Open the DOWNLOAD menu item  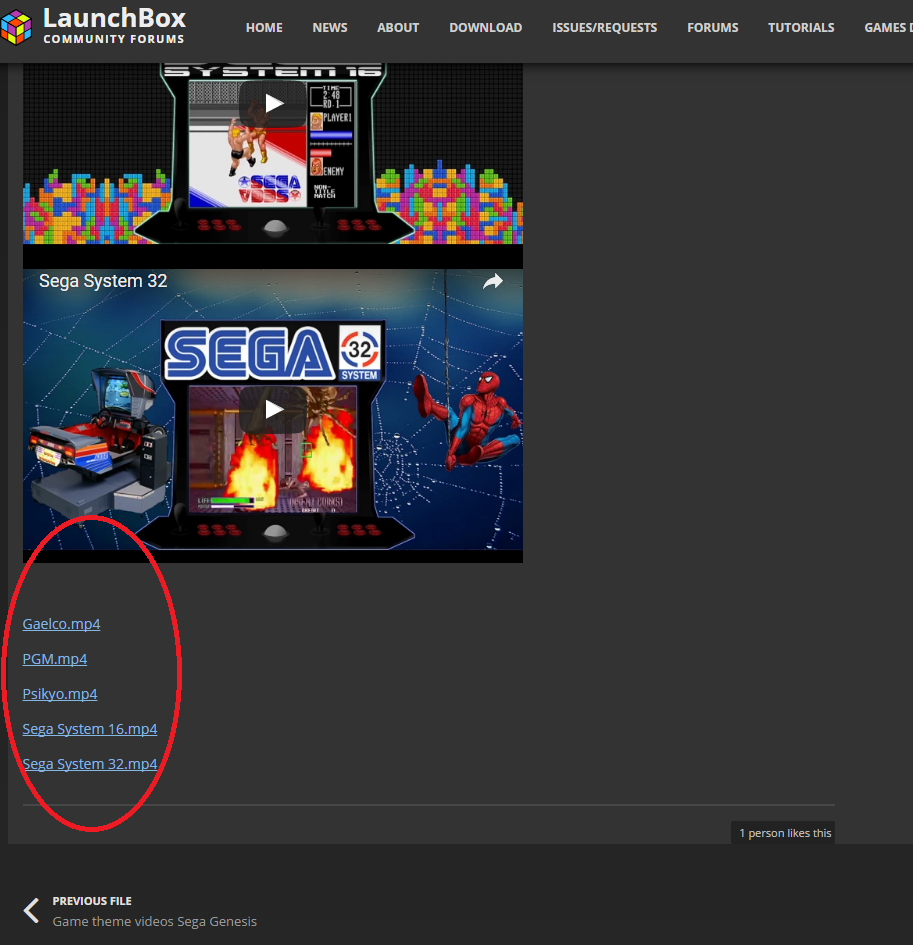click(486, 28)
